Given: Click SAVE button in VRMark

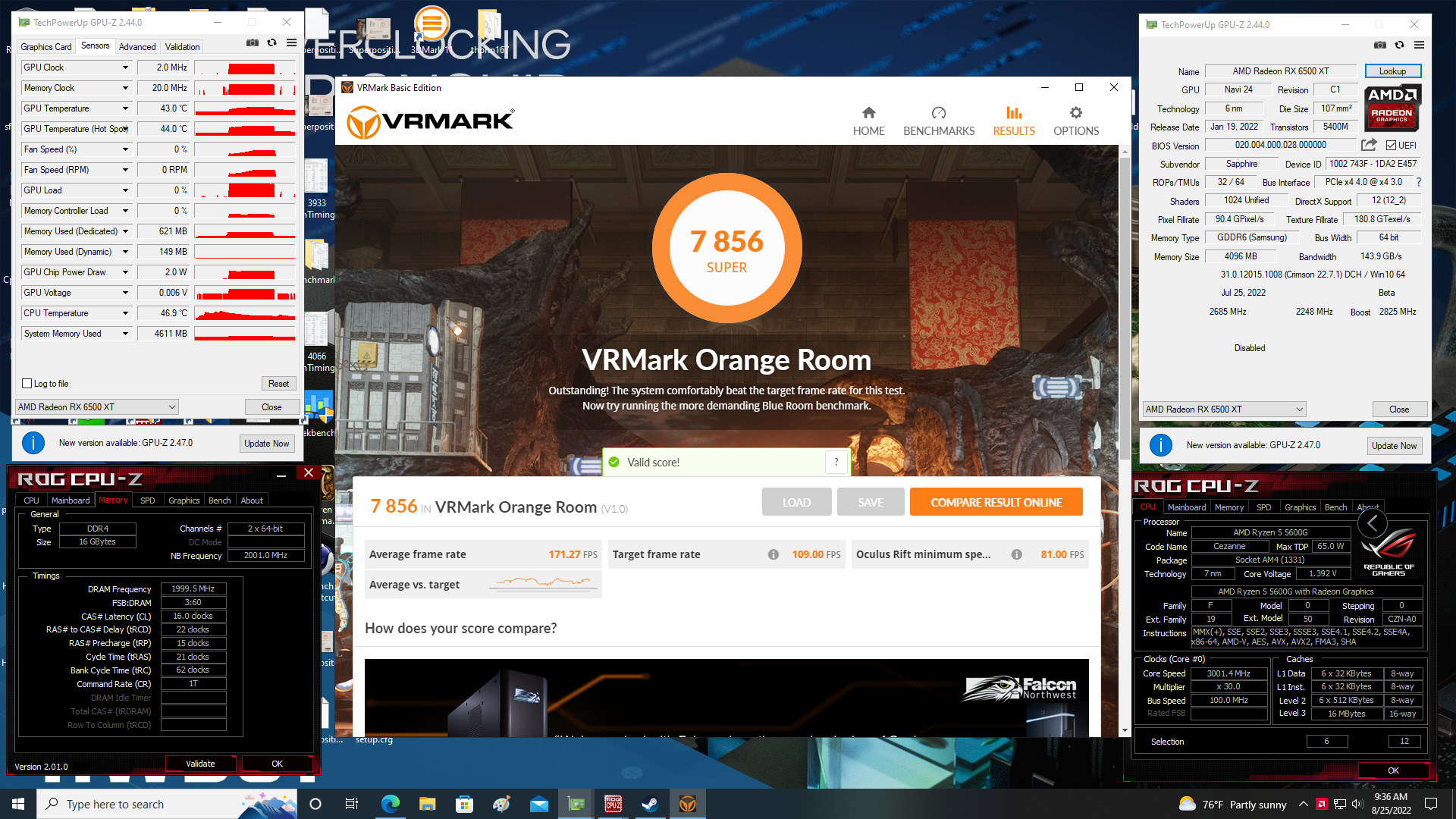Looking at the screenshot, I should pyautogui.click(x=871, y=502).
